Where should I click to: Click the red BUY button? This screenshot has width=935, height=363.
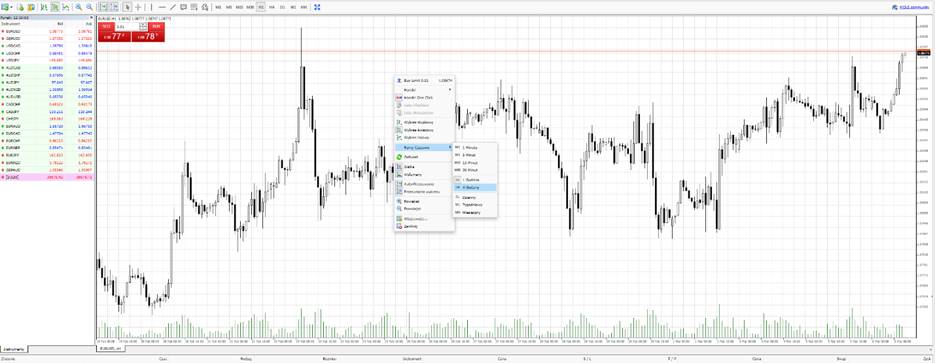[156, 27]
